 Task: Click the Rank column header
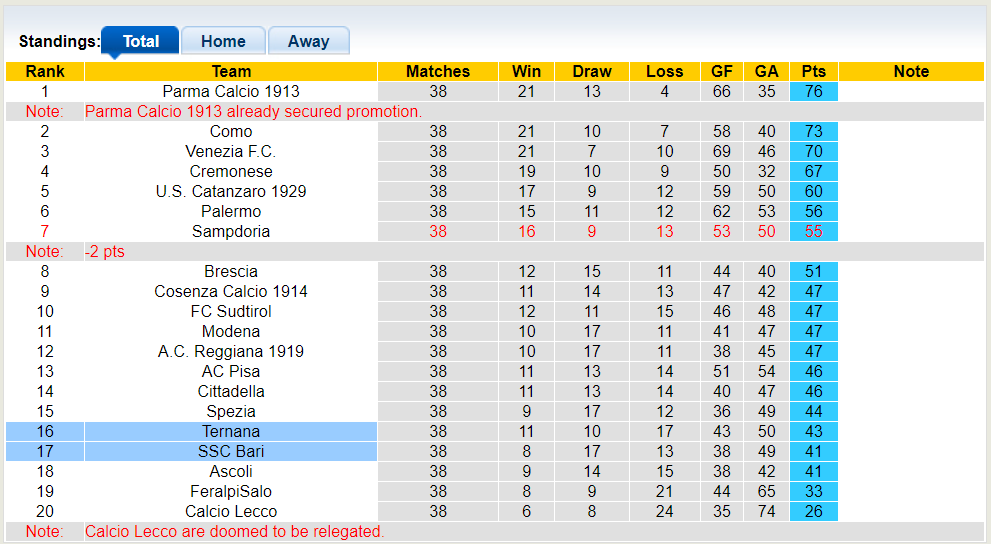pos(45,71)
